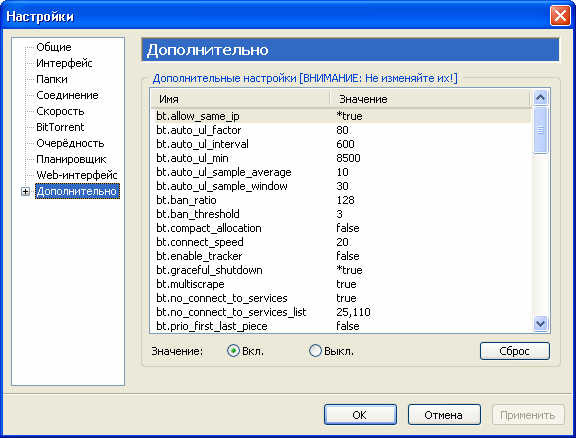Click the value 8500 cell

(348, 158)
